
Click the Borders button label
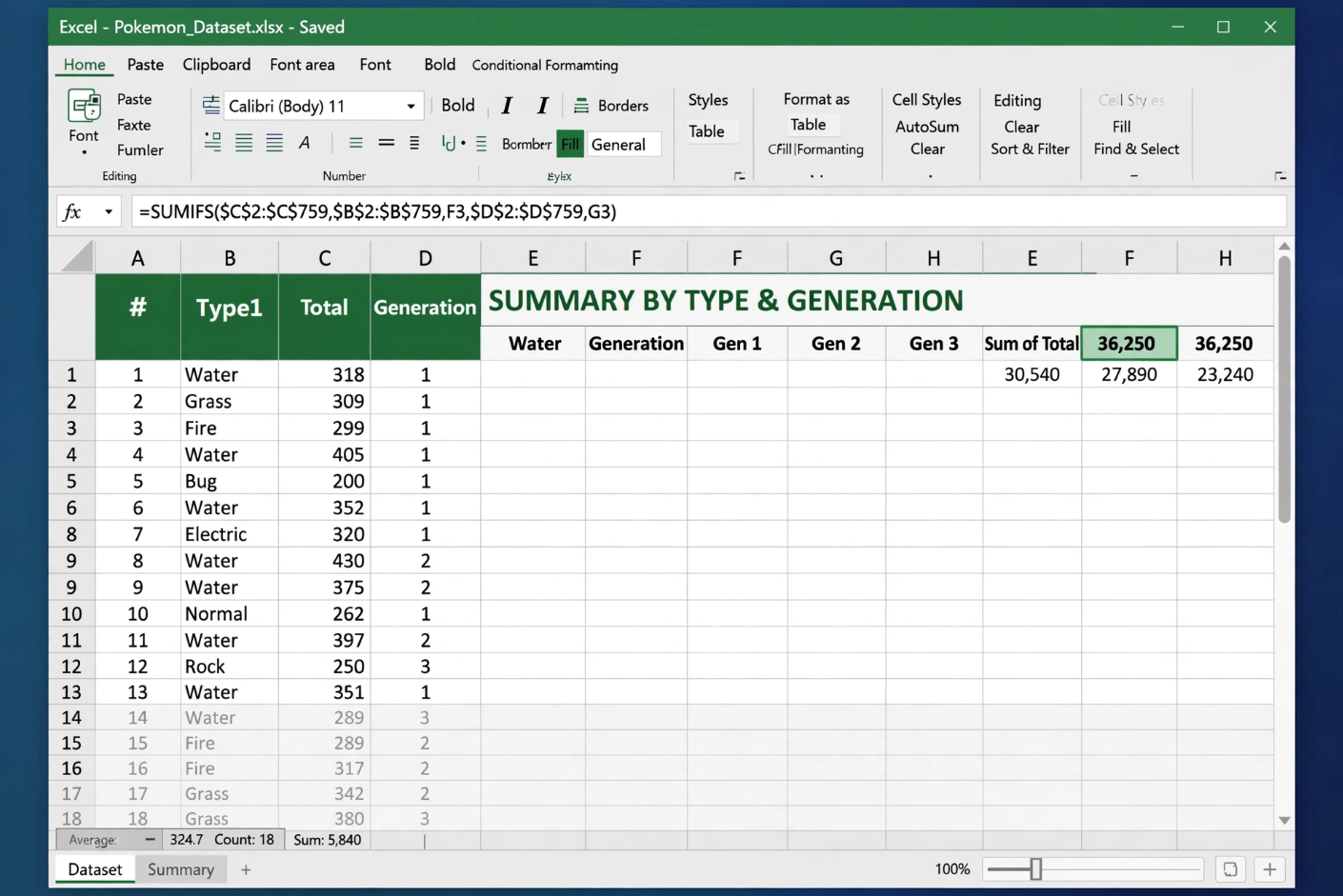click(x=623, y=106)
